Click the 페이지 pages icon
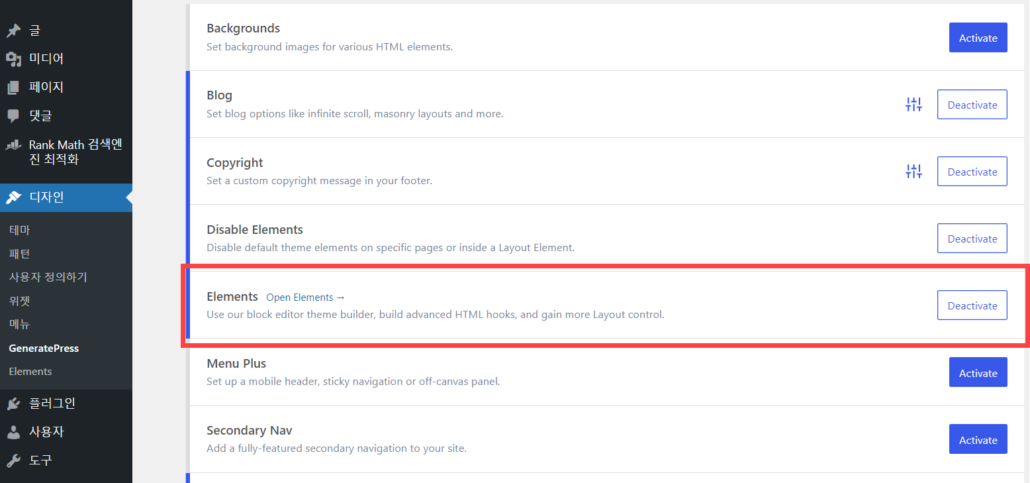 click(x=13, y=87)
